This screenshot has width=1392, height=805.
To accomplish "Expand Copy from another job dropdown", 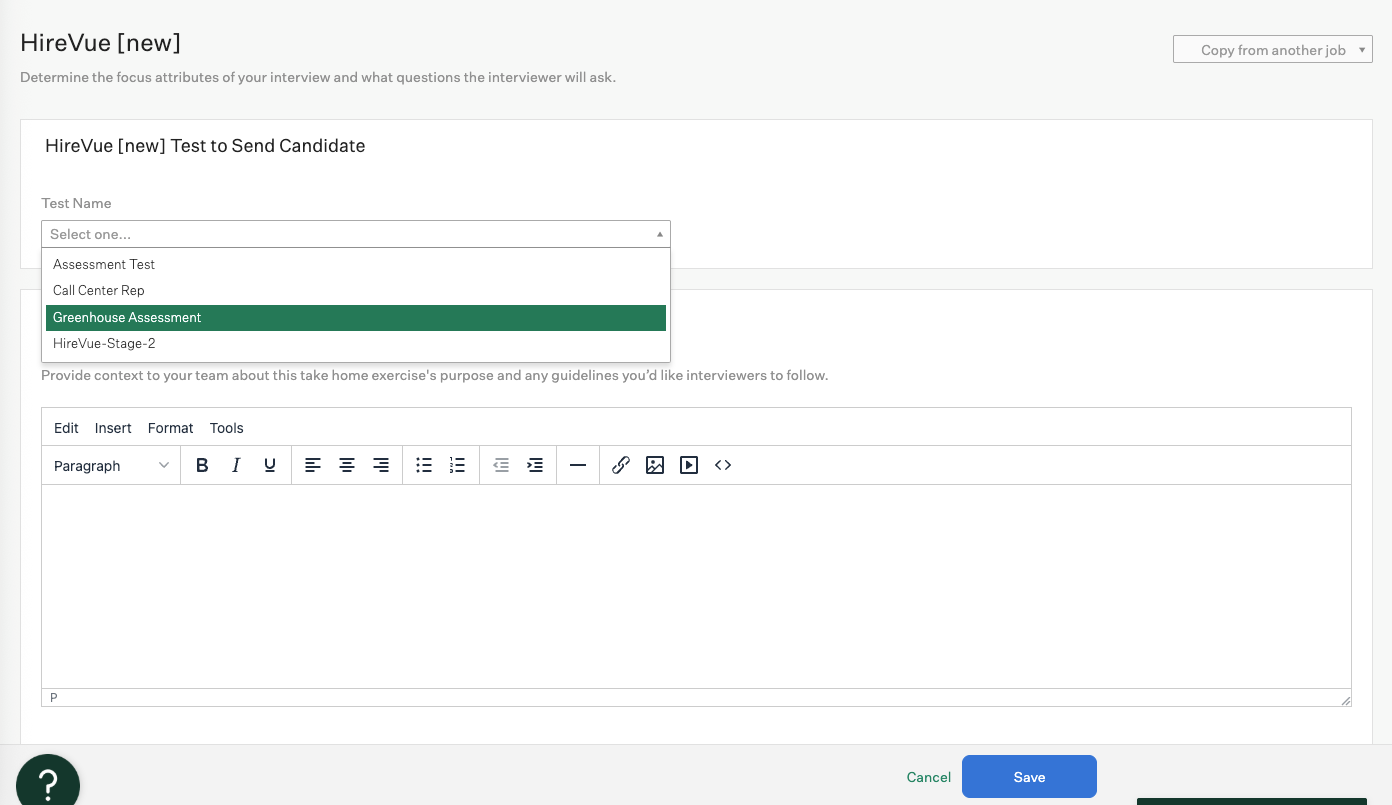I will tap(1272, 50).
